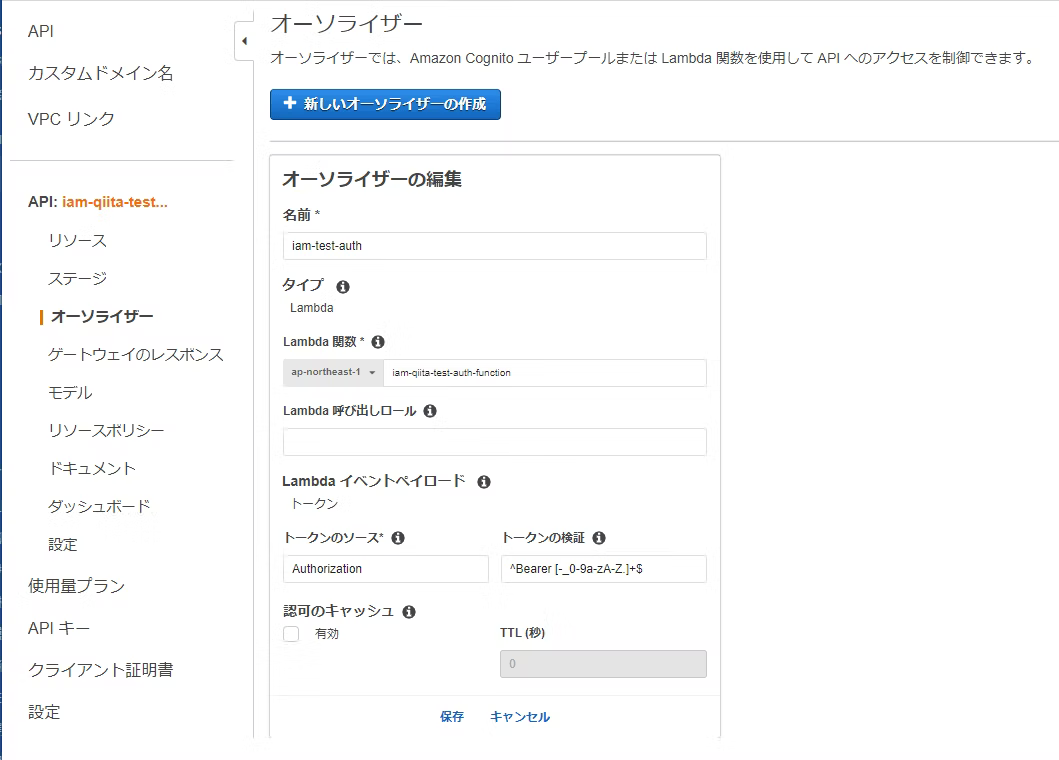Open リソース in the API sidebar
This screenshot has width=1059, height=760.
click(77, 241)
